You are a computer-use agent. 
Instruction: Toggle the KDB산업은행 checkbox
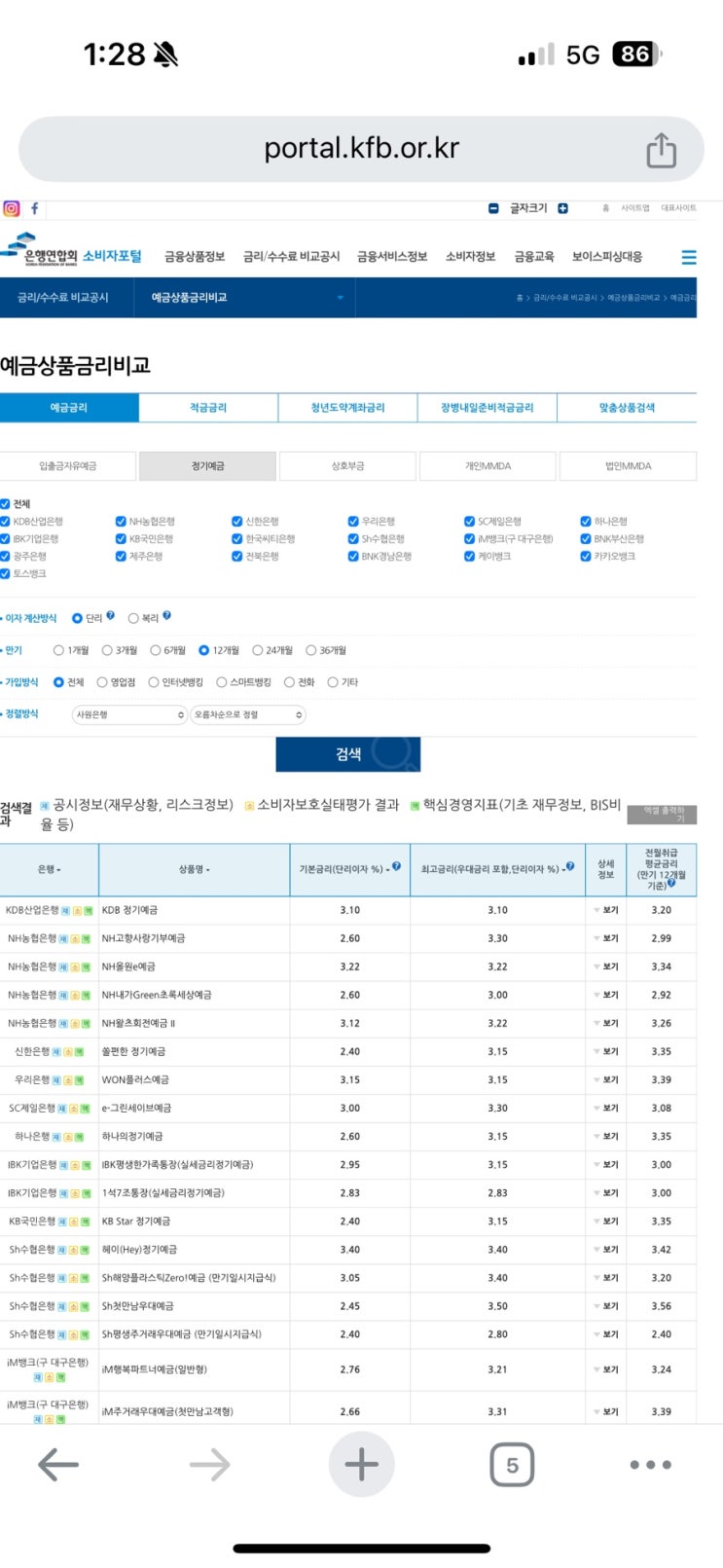(x=5, y=522)
